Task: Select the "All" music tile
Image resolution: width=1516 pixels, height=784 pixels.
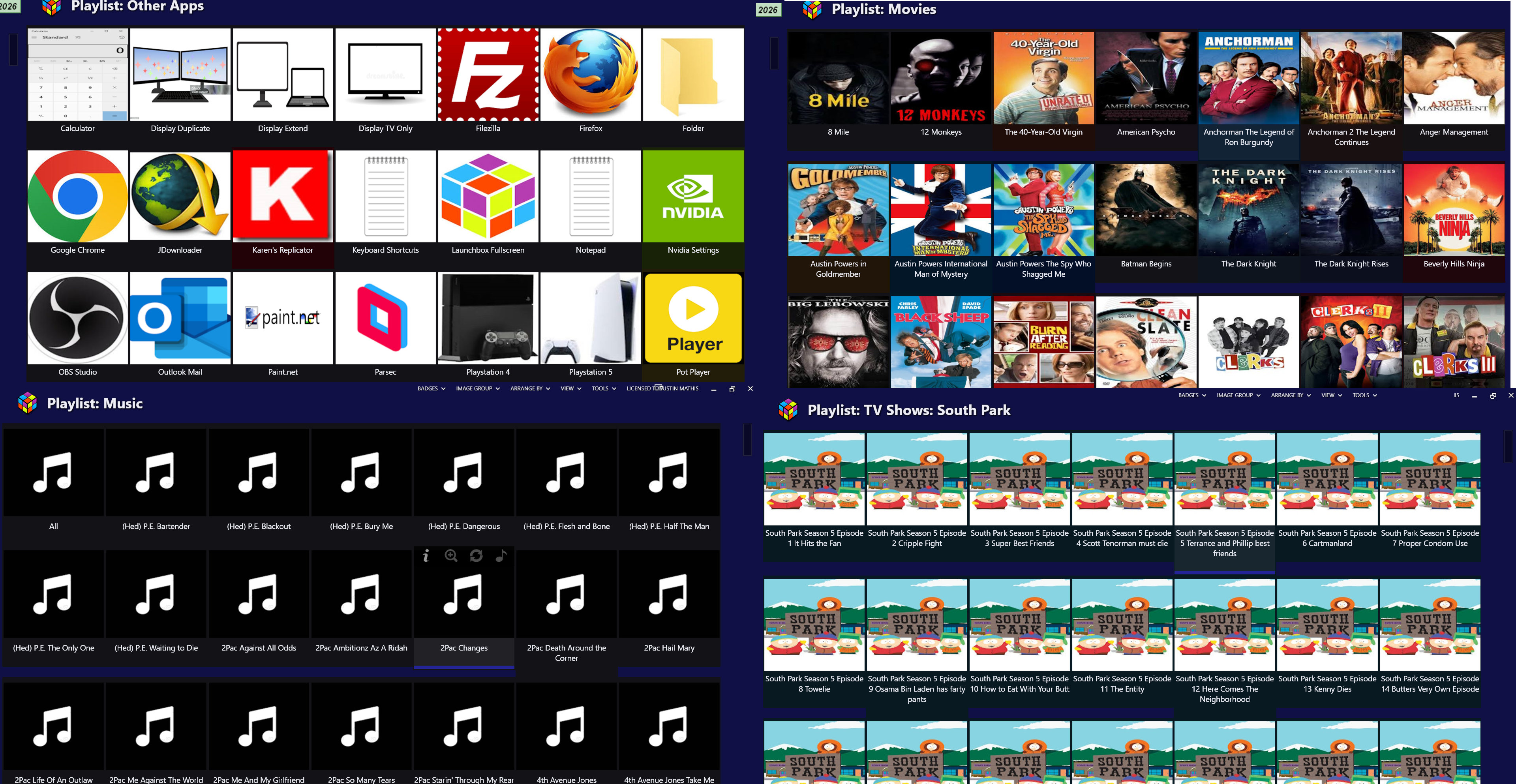Action: 54,473
